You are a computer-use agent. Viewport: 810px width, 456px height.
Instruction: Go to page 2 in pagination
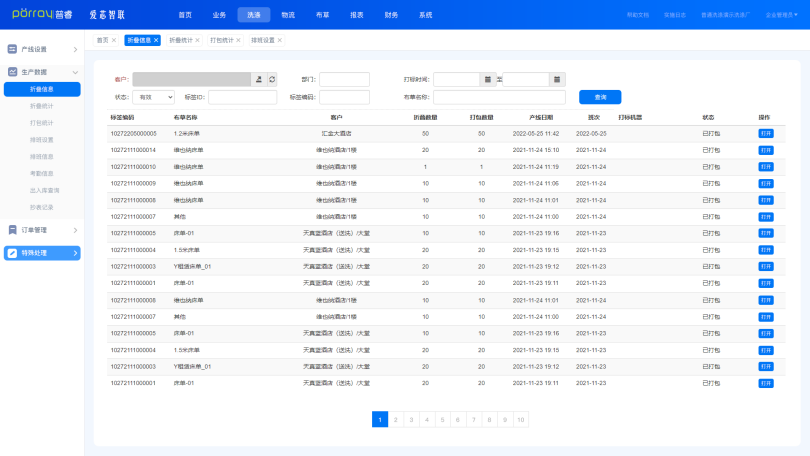pos(396,420)
